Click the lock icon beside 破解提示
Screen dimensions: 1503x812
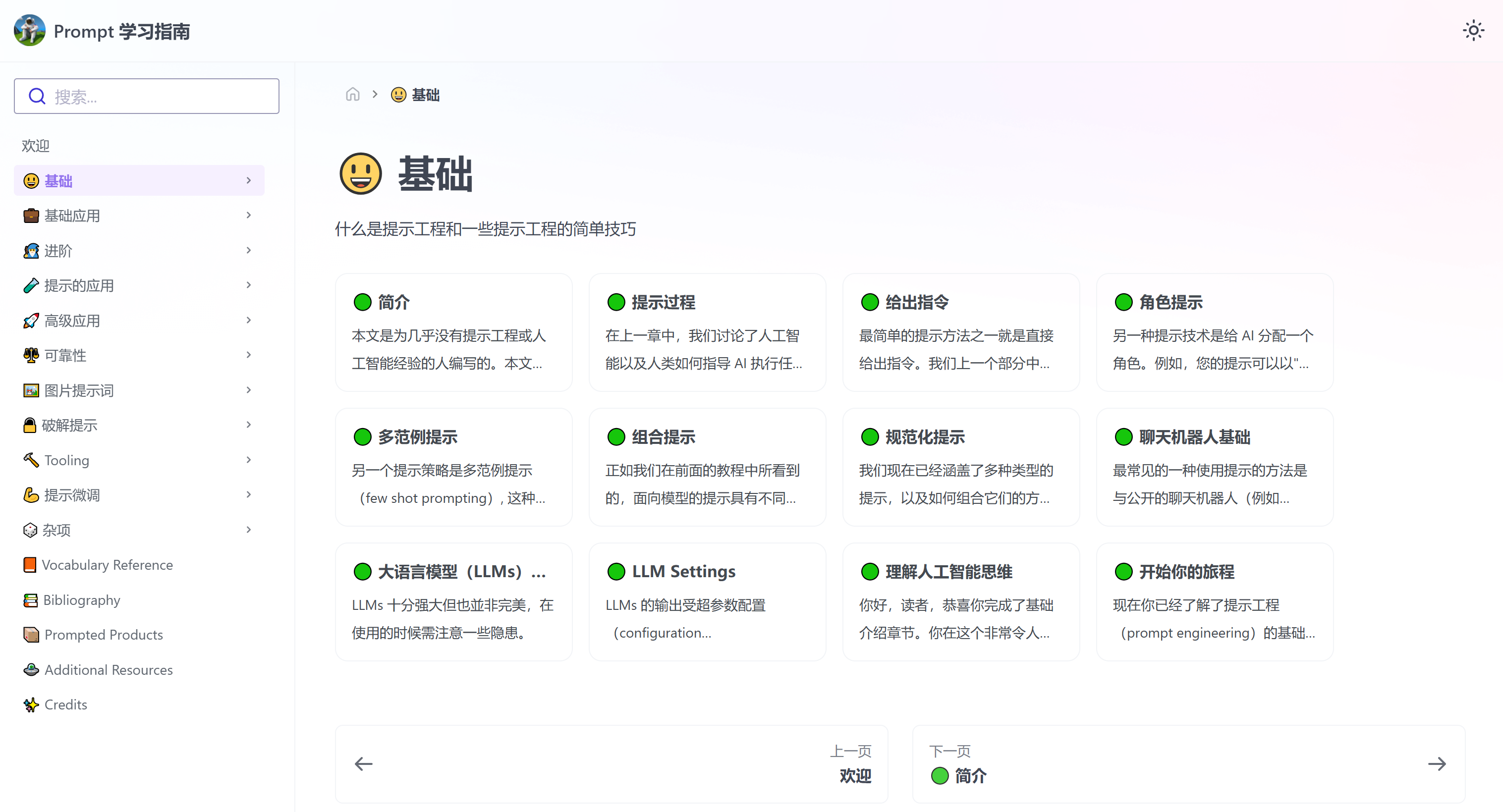(29, 425)
